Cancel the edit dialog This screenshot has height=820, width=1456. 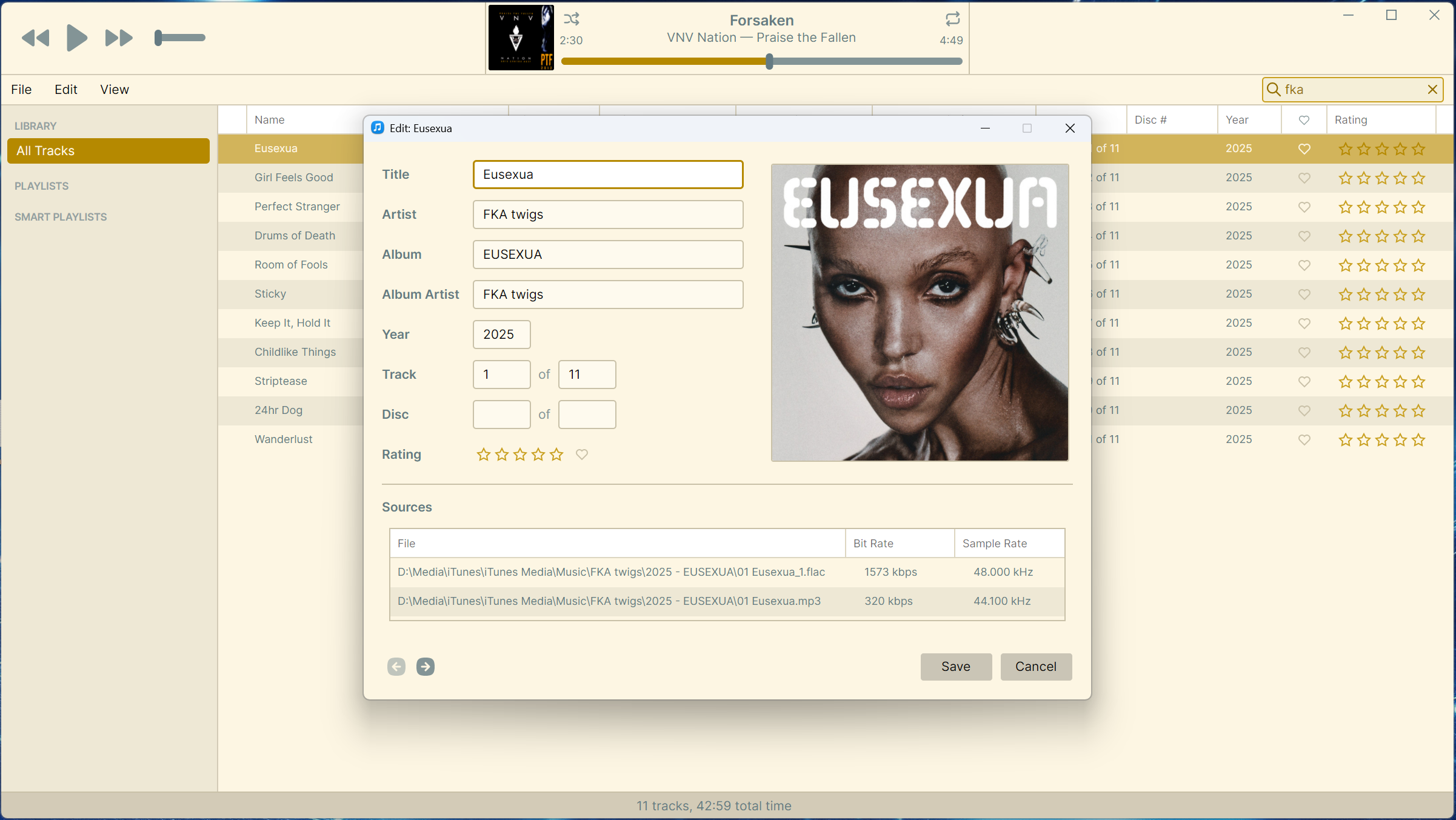(1036, 667)
